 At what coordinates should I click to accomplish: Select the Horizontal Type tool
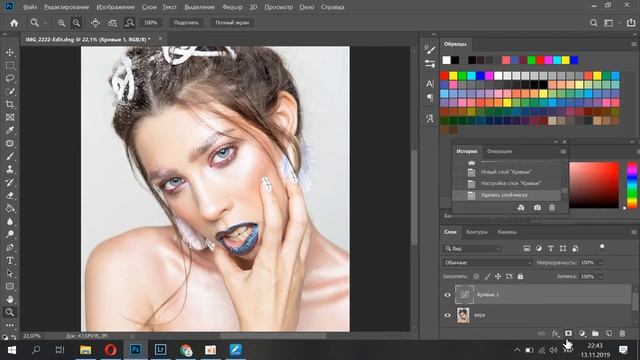tap(10, 260)
